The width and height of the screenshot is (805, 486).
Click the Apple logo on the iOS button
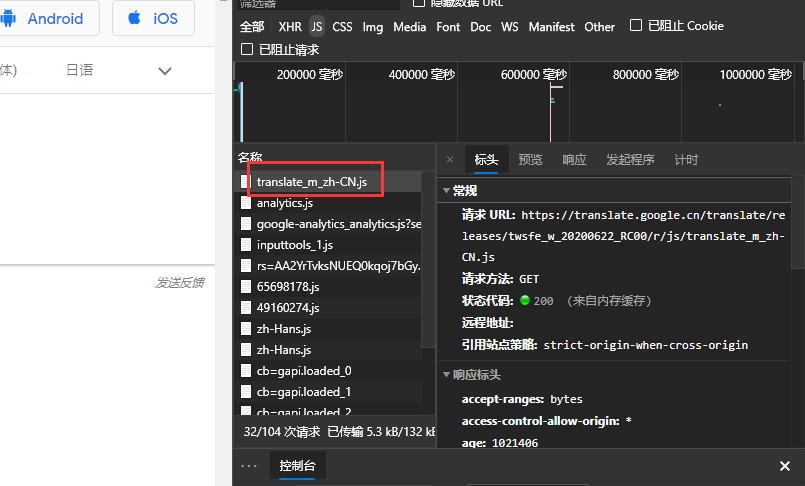pyautogui.click(x=134, y=19)
